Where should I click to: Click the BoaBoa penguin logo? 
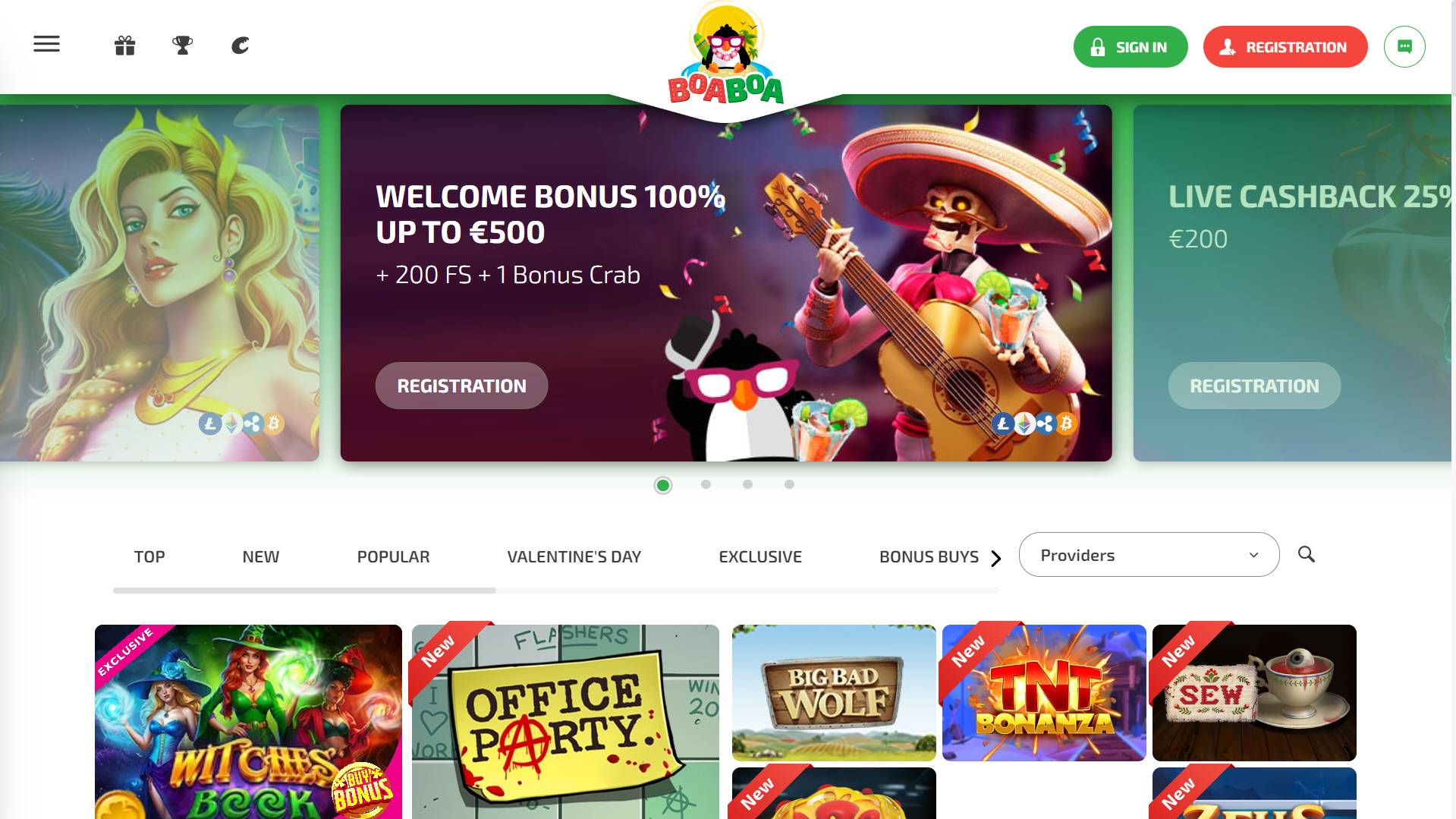pyautogui.click(x=726, y=55)
